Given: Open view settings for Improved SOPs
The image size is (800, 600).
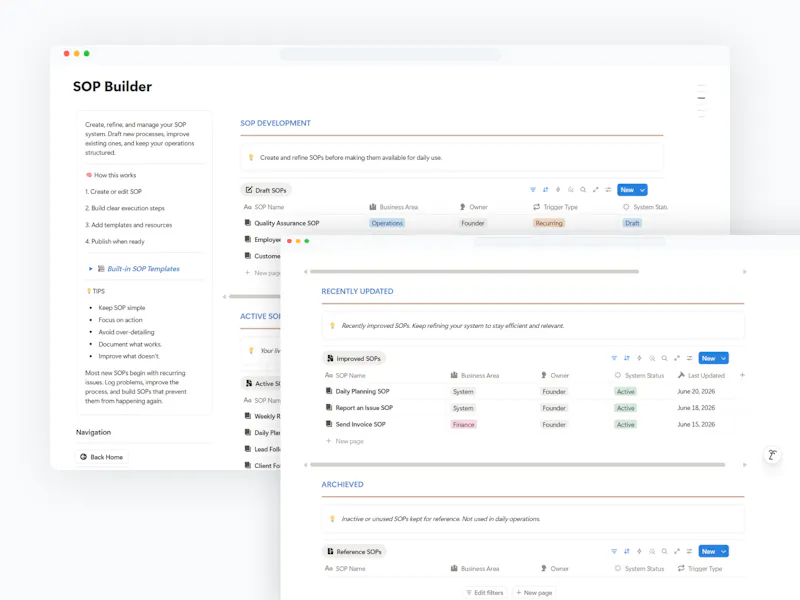Looking at the screenshot, I should (x=689, y=358).
